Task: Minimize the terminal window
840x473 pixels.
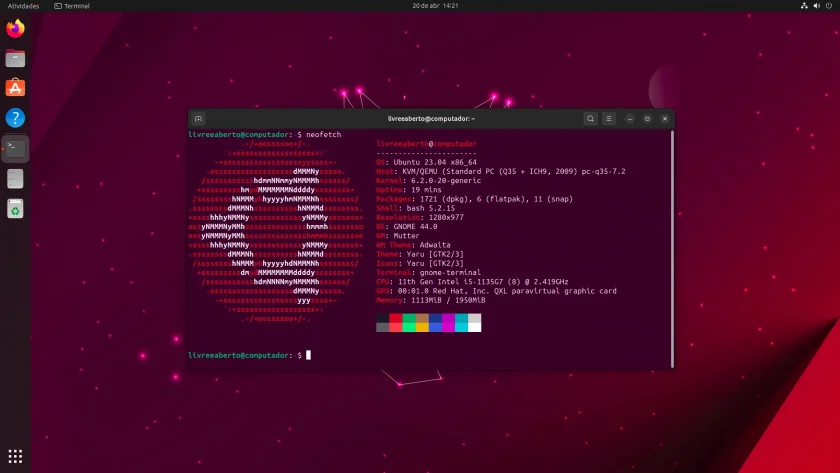Action: tap(630, 119)
